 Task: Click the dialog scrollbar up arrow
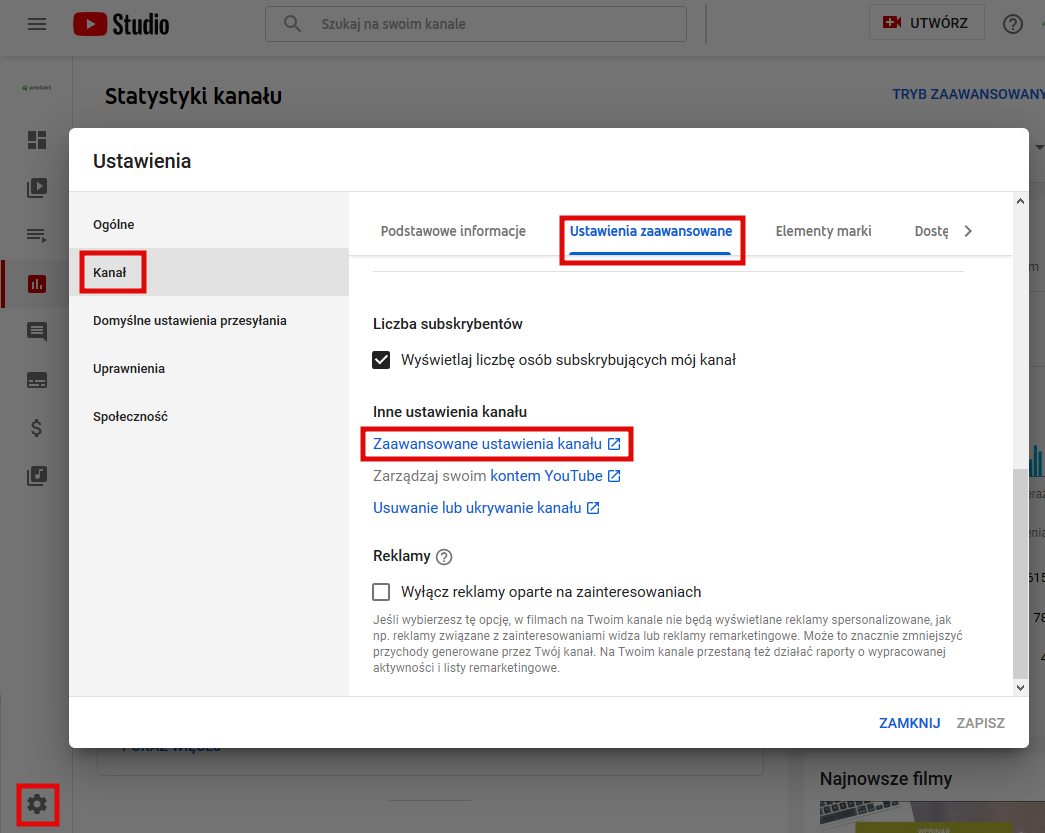[x=1020, y=201]
